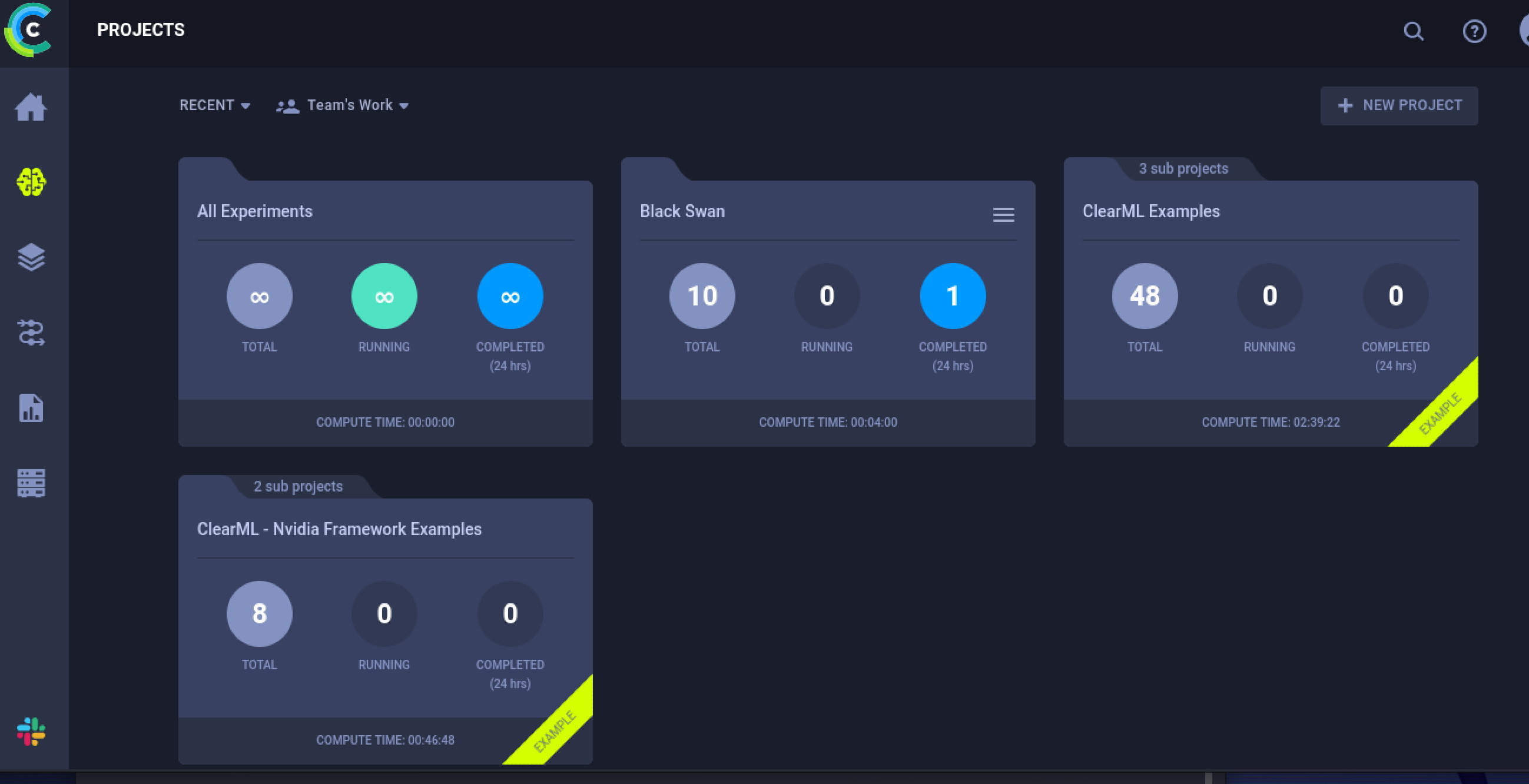Screen dimensions: 1529x784
Task: Click the Slack community icon
Action: (31, 731)
